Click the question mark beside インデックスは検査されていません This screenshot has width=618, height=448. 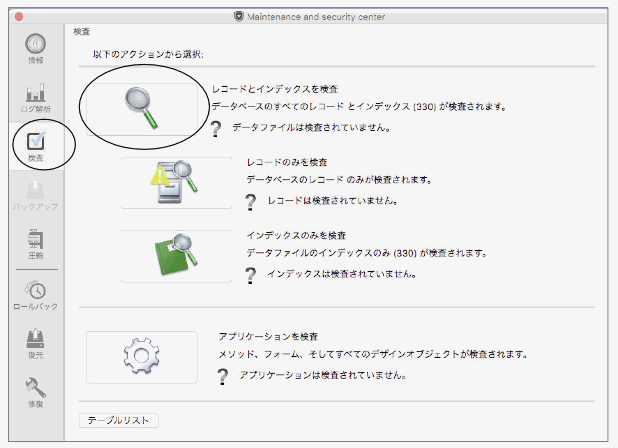point(252,273)
